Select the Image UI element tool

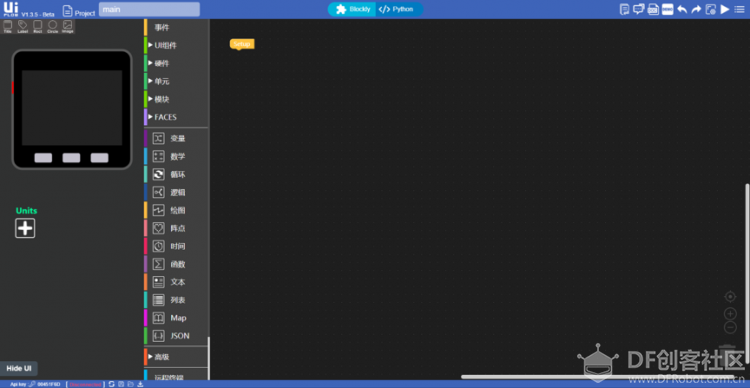click(x=67, y=26)
